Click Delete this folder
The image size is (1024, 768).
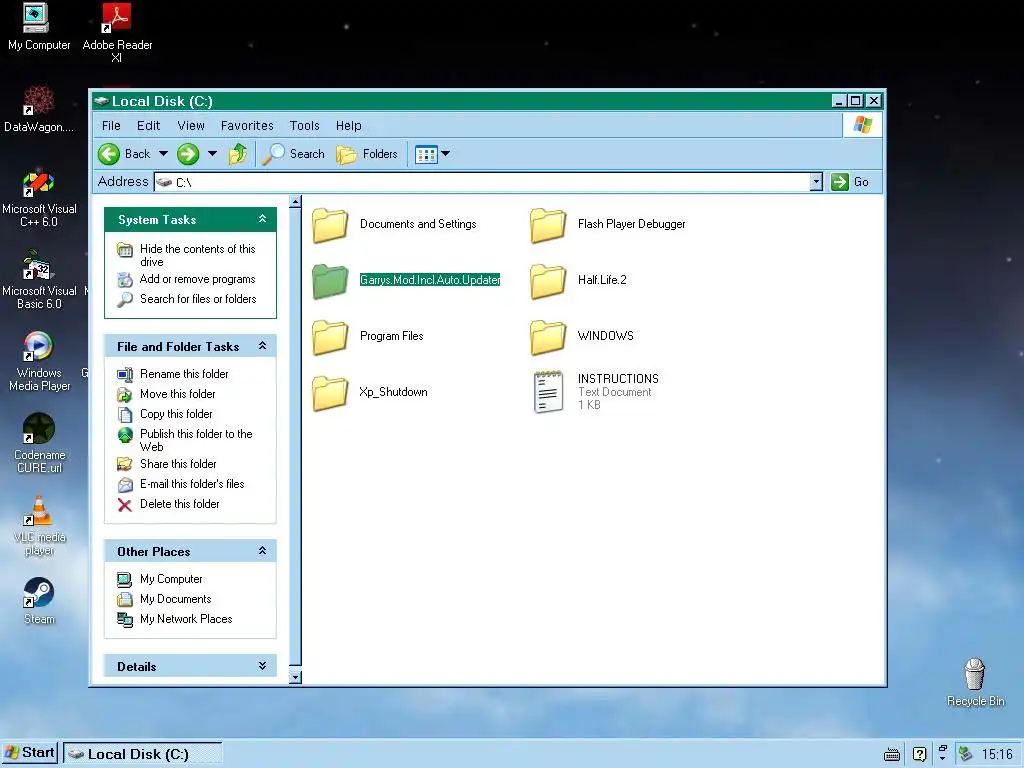tap(180, 504)
